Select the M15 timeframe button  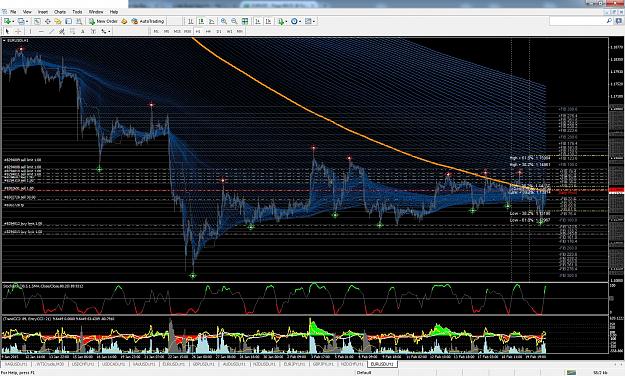(x=177, y=31)
